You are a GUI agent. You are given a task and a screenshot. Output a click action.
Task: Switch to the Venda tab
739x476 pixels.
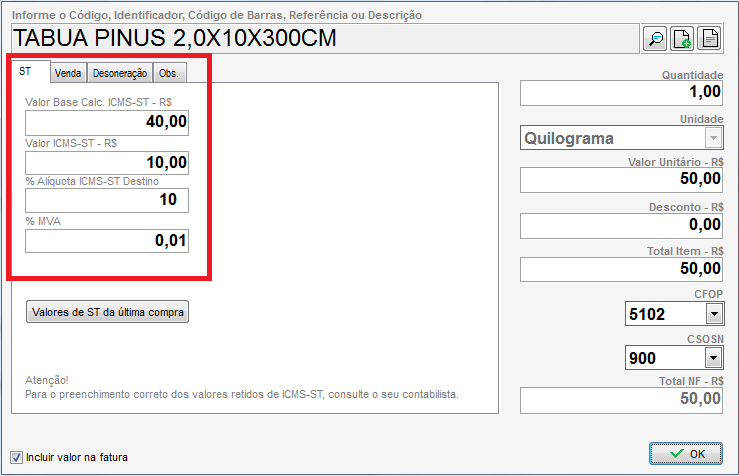[68, 73]
